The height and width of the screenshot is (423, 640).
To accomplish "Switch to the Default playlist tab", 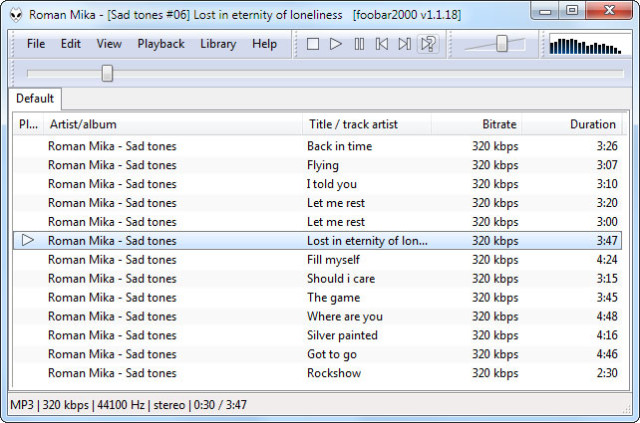I will click(35, 99).
